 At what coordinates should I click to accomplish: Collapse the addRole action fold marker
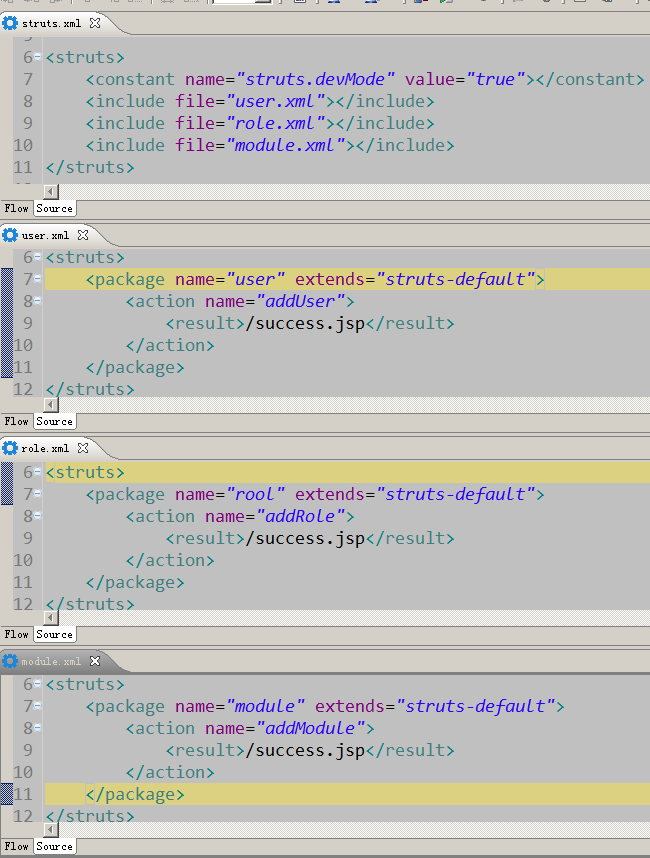coord(38,515)
